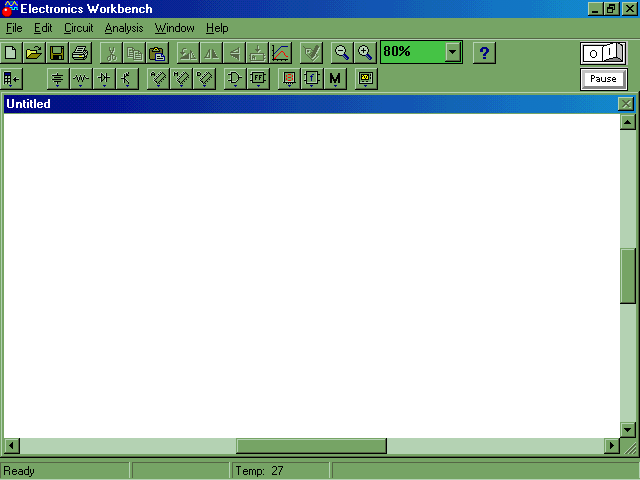Save the circuit with floppy icon
The image size is (640, 480).
click(x=57, y=53)
